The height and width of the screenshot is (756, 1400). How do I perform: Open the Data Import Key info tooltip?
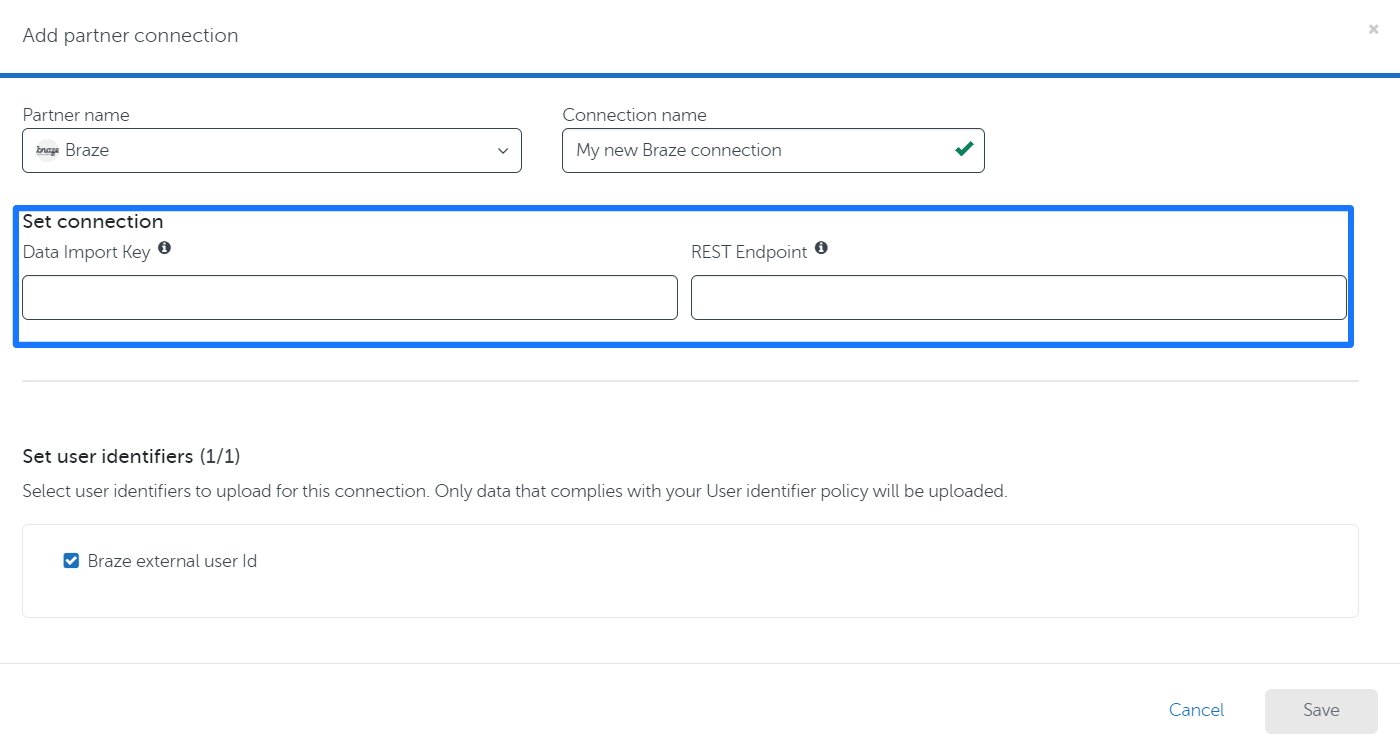tap(164, 247)
